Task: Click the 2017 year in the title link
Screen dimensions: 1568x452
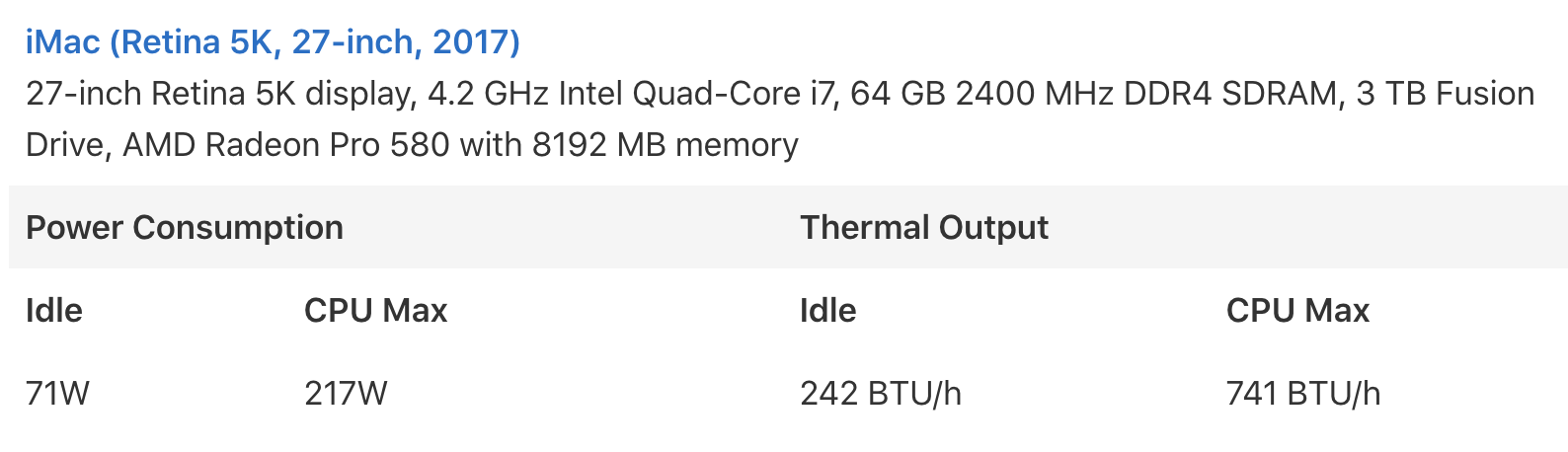Action: coord(470,42)
